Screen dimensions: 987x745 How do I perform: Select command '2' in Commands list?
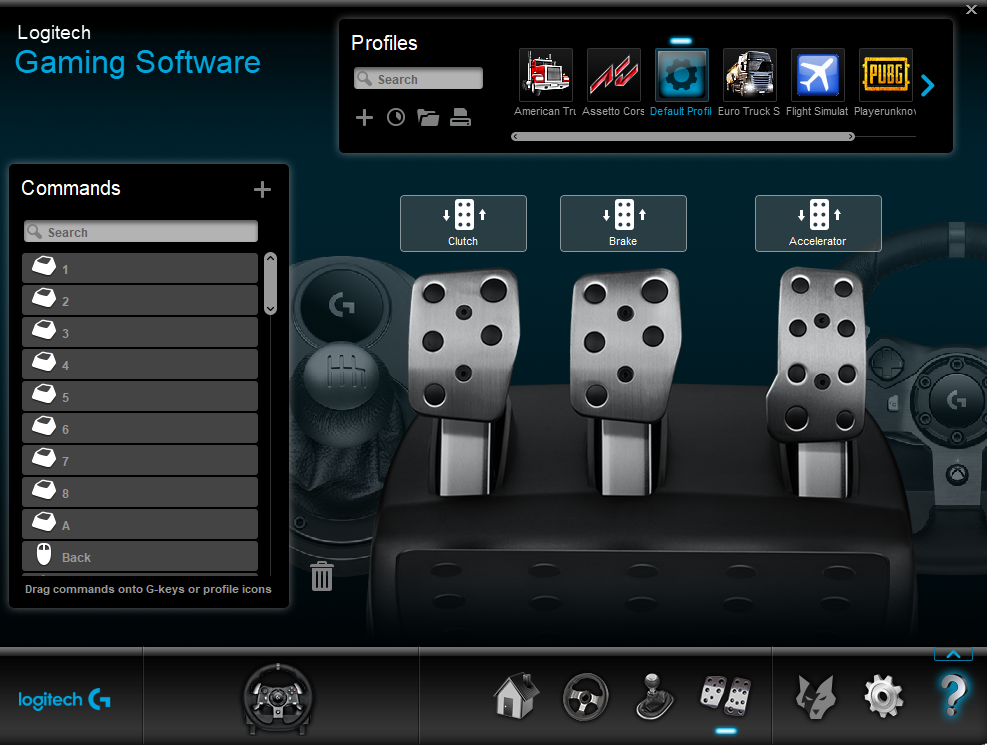tap(140, 300)
